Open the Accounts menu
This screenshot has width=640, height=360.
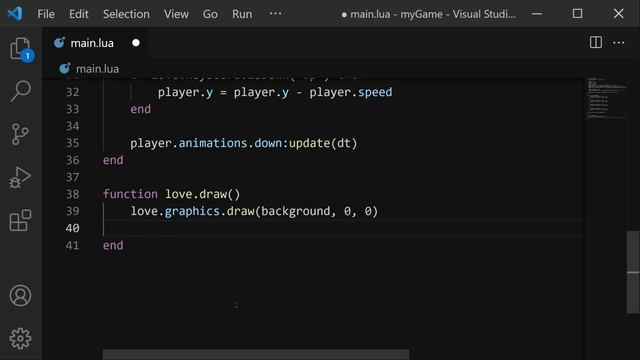point(20,296)
